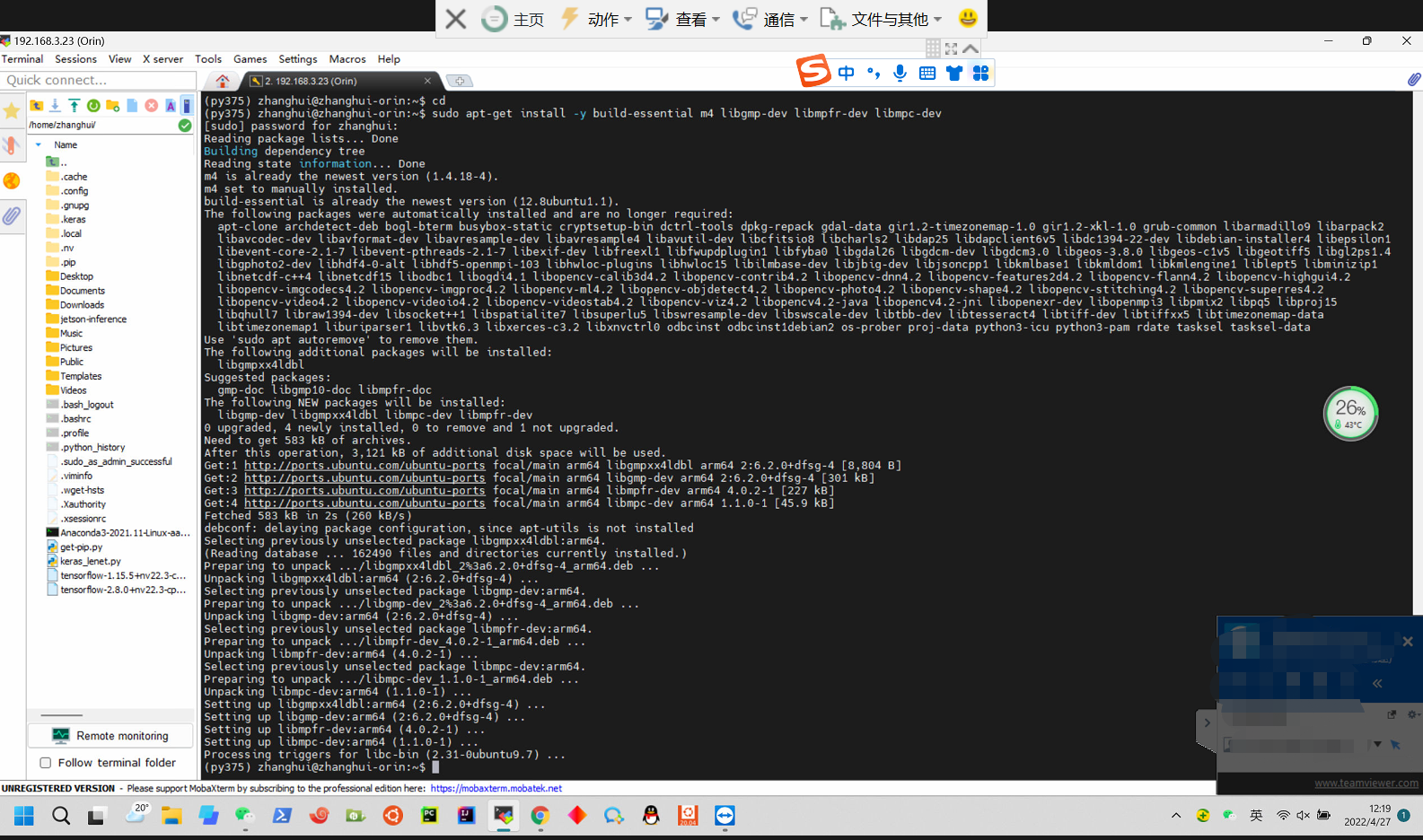Screen dimensions: 1423x840
Task: Open Sogou soft keyboard icon
Action: (927, 74)
